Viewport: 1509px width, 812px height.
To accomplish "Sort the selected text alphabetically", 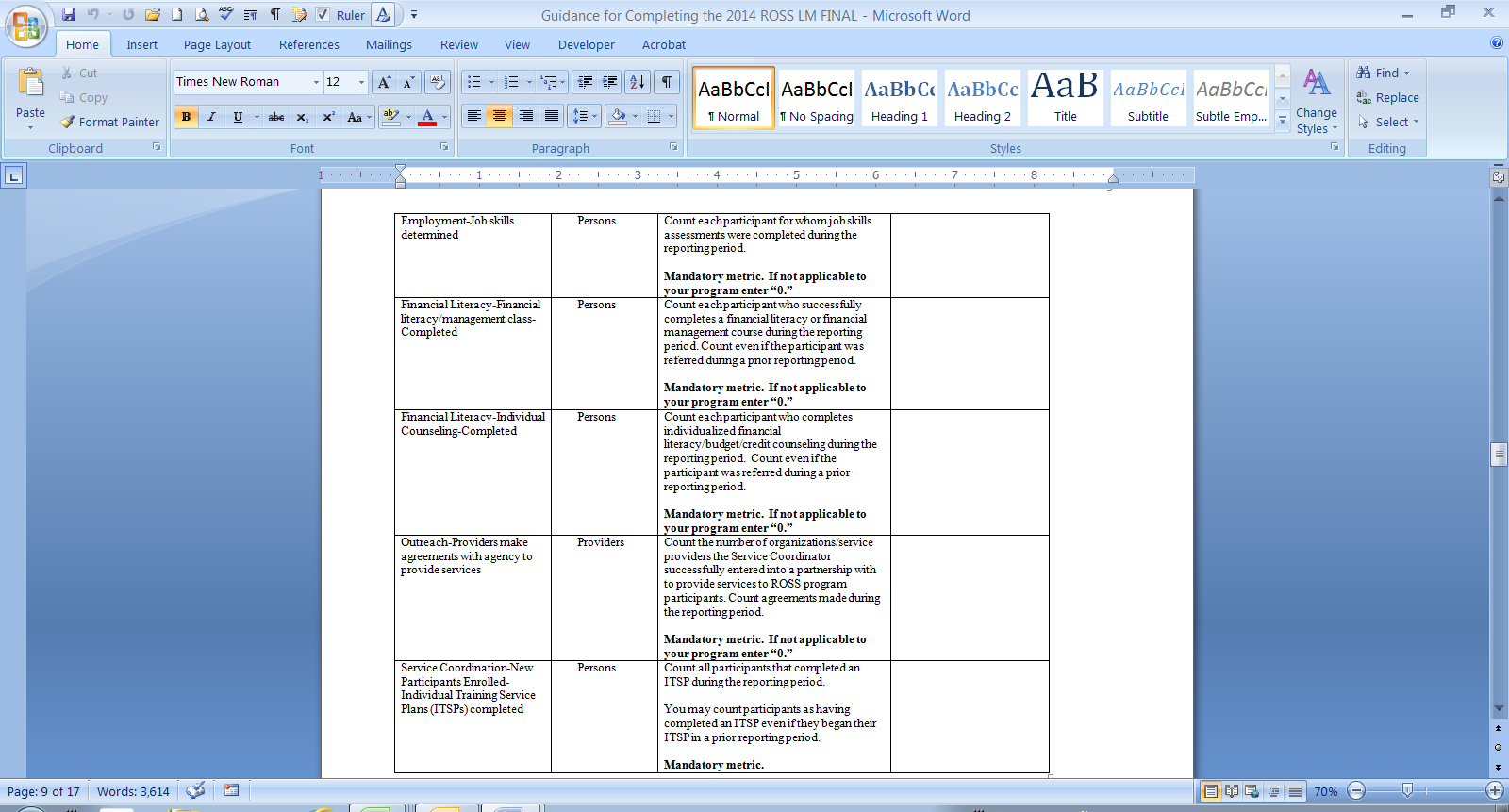I will point(638,82).
